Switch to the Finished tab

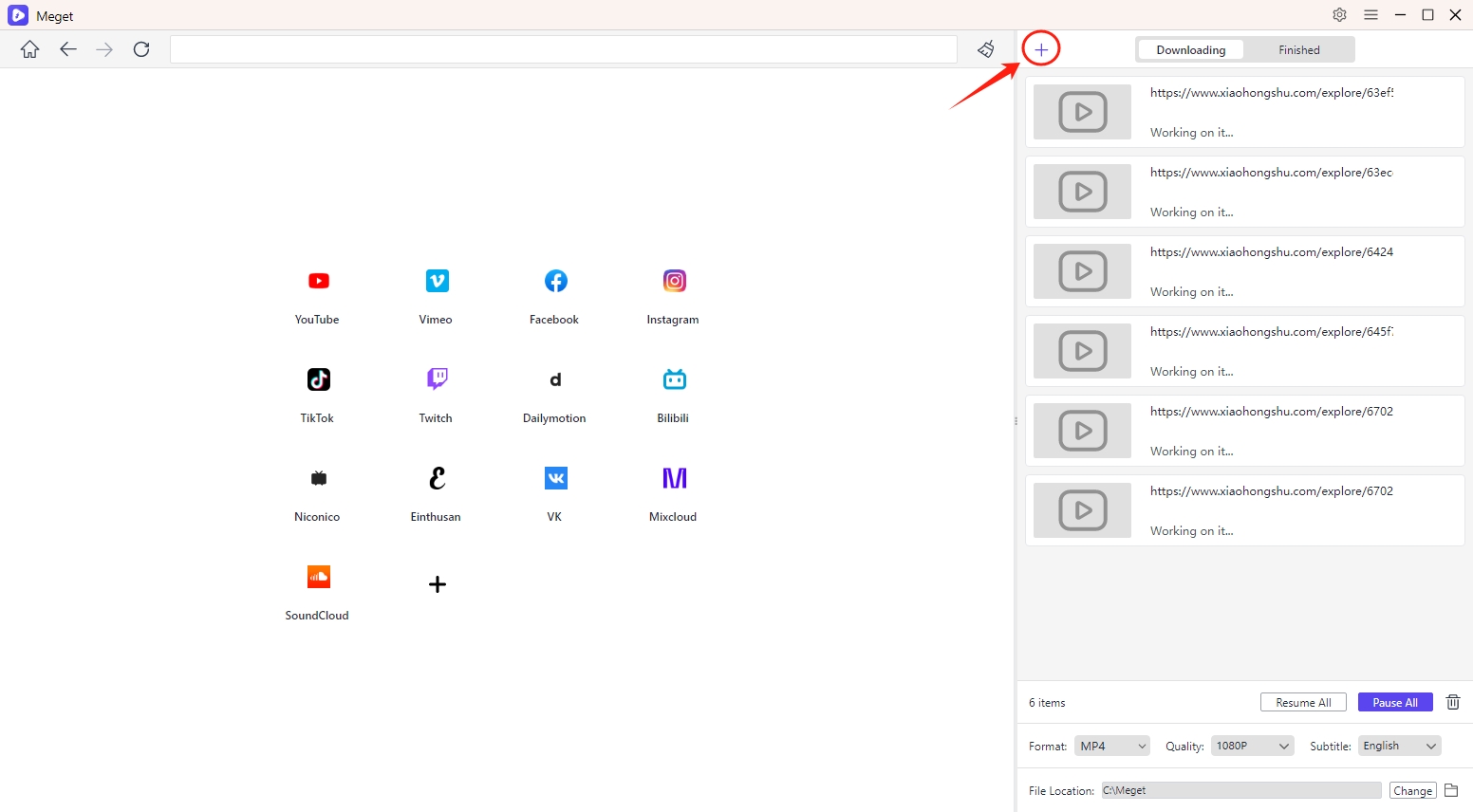pyautogui.click(x=1298, y=50)
